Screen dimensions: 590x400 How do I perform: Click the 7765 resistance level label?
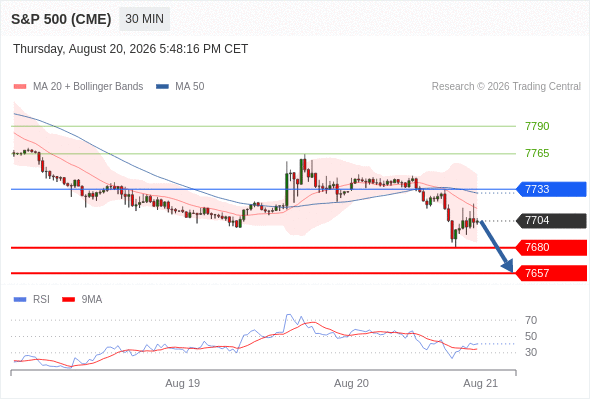[537, 153]
